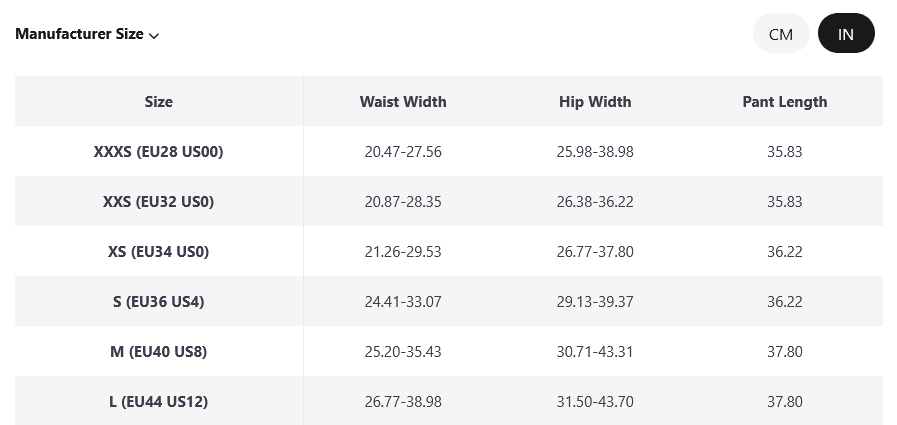Image resolution: width=897 pixels, height=425 pixels.
Task: Select the XXXS (EU28 US00) row label
Action: coord(158,152)
